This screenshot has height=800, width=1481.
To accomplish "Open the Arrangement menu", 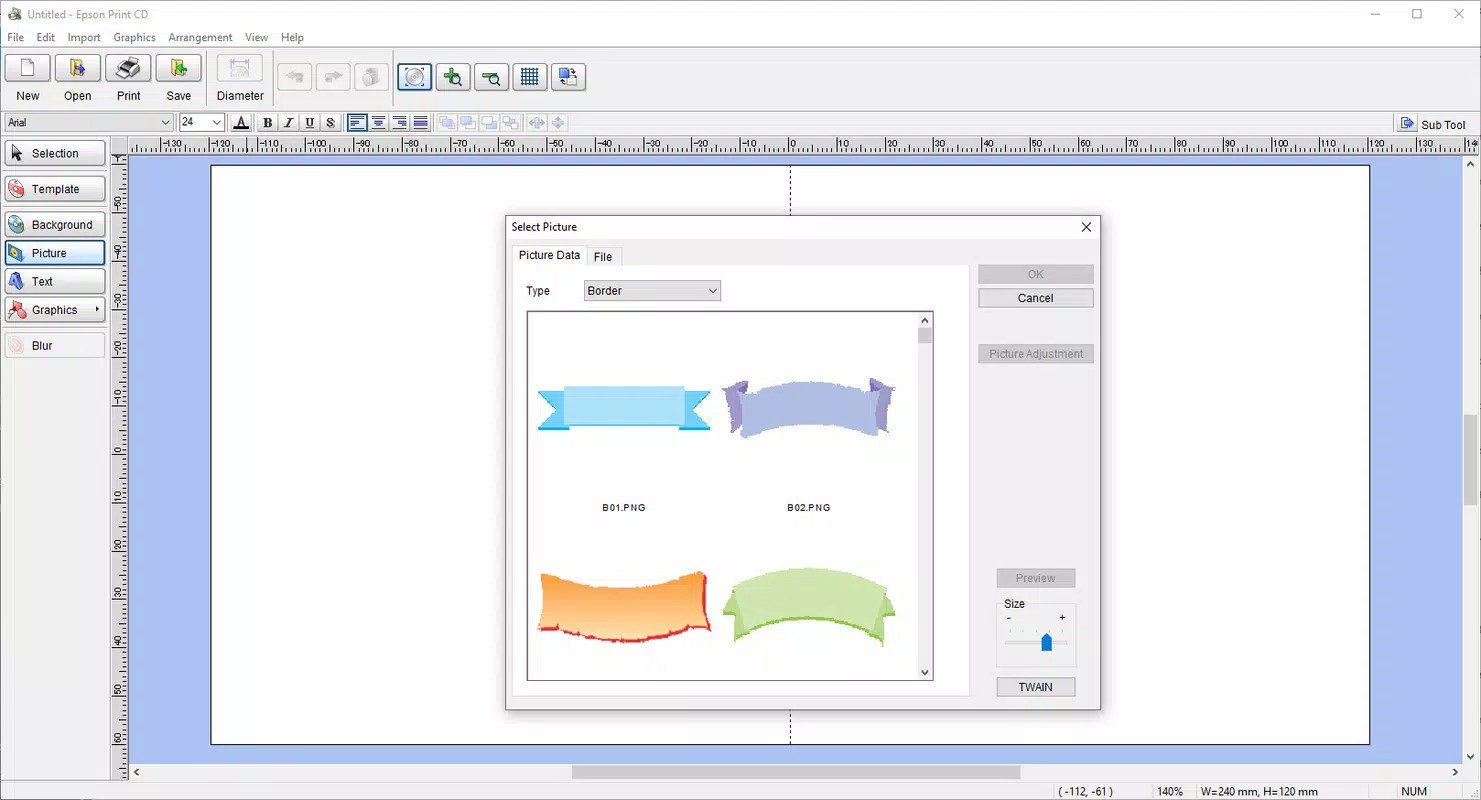I will coord(200,37).
